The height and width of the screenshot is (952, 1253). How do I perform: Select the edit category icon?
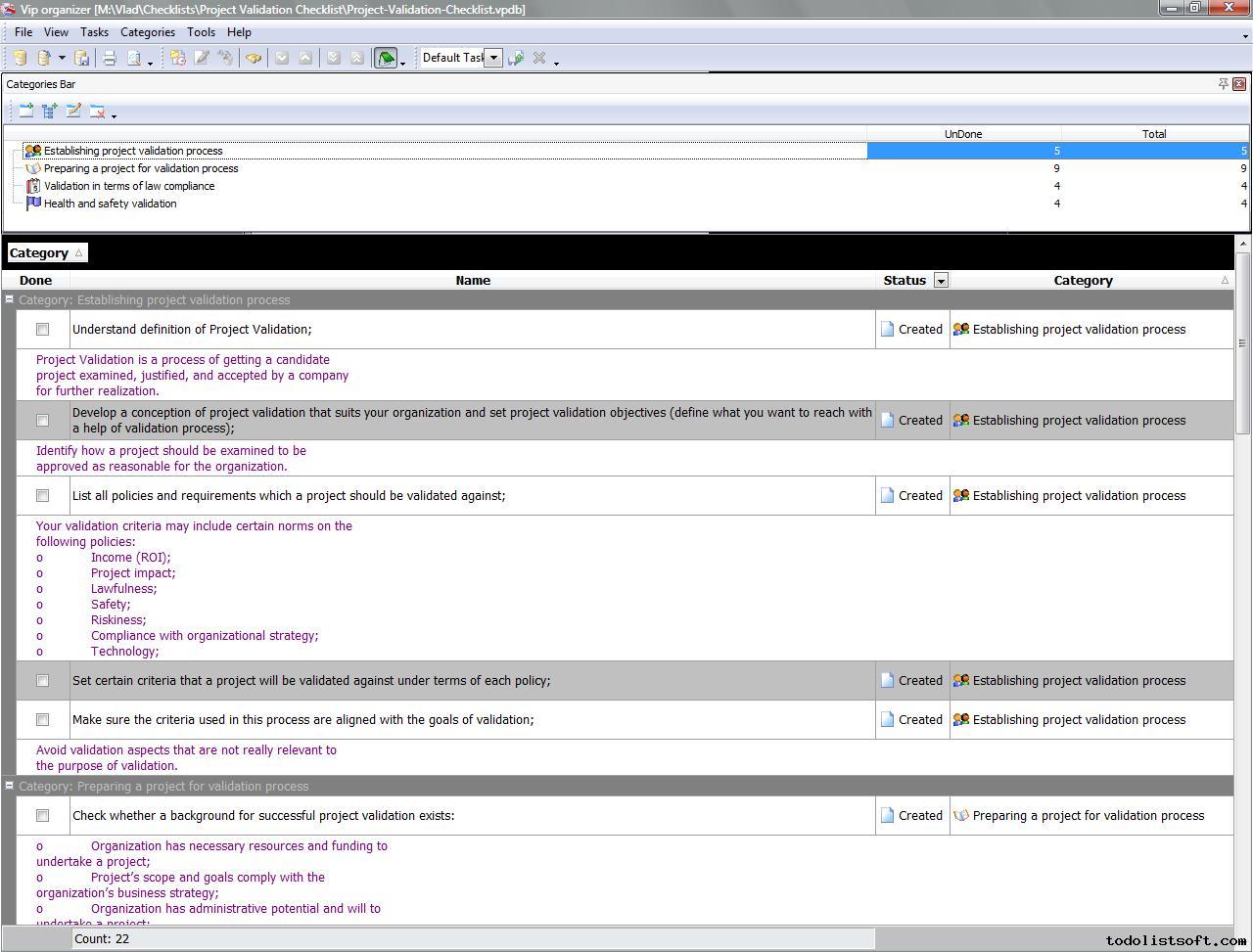[73, 111]
